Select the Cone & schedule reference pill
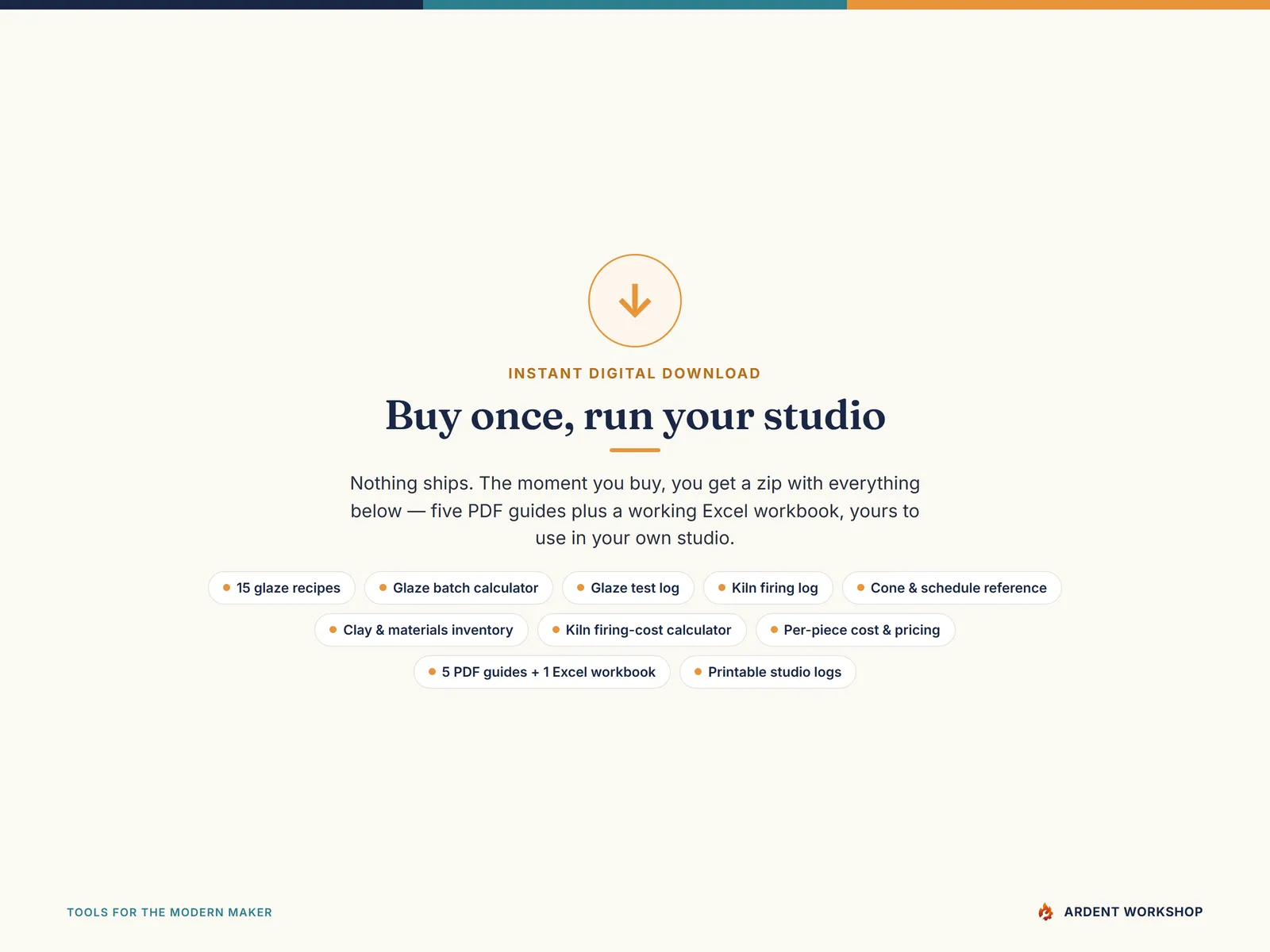Viewport: 1270px width, 952px height. click(x=952, y=588)
